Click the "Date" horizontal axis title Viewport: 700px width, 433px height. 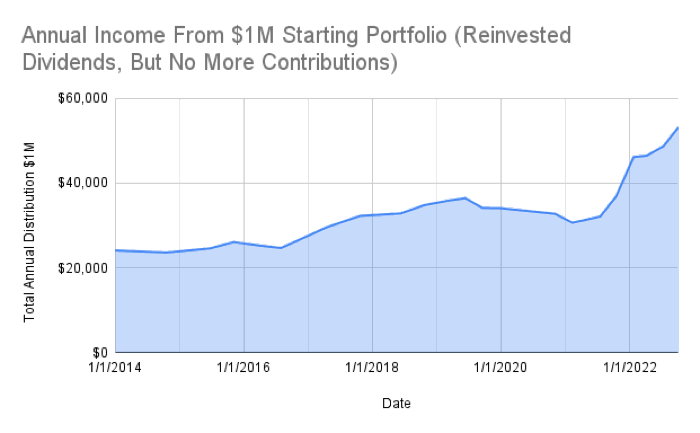395,403
